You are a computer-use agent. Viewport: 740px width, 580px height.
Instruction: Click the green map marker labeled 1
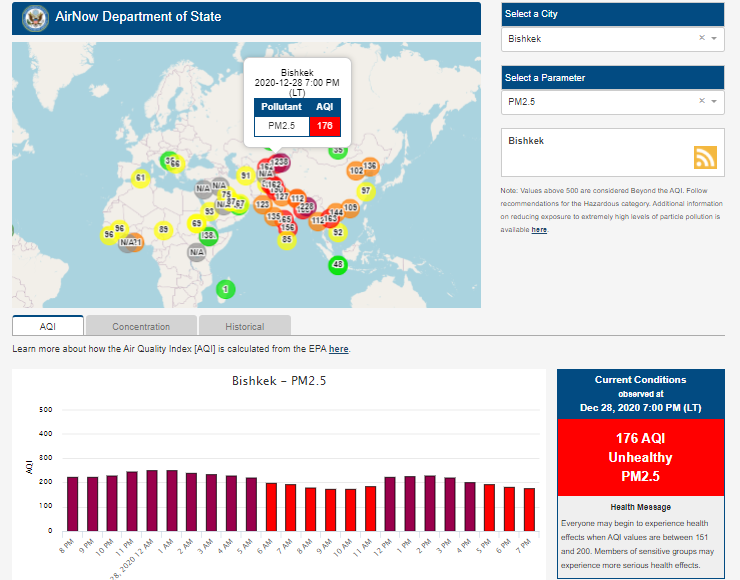226,289
